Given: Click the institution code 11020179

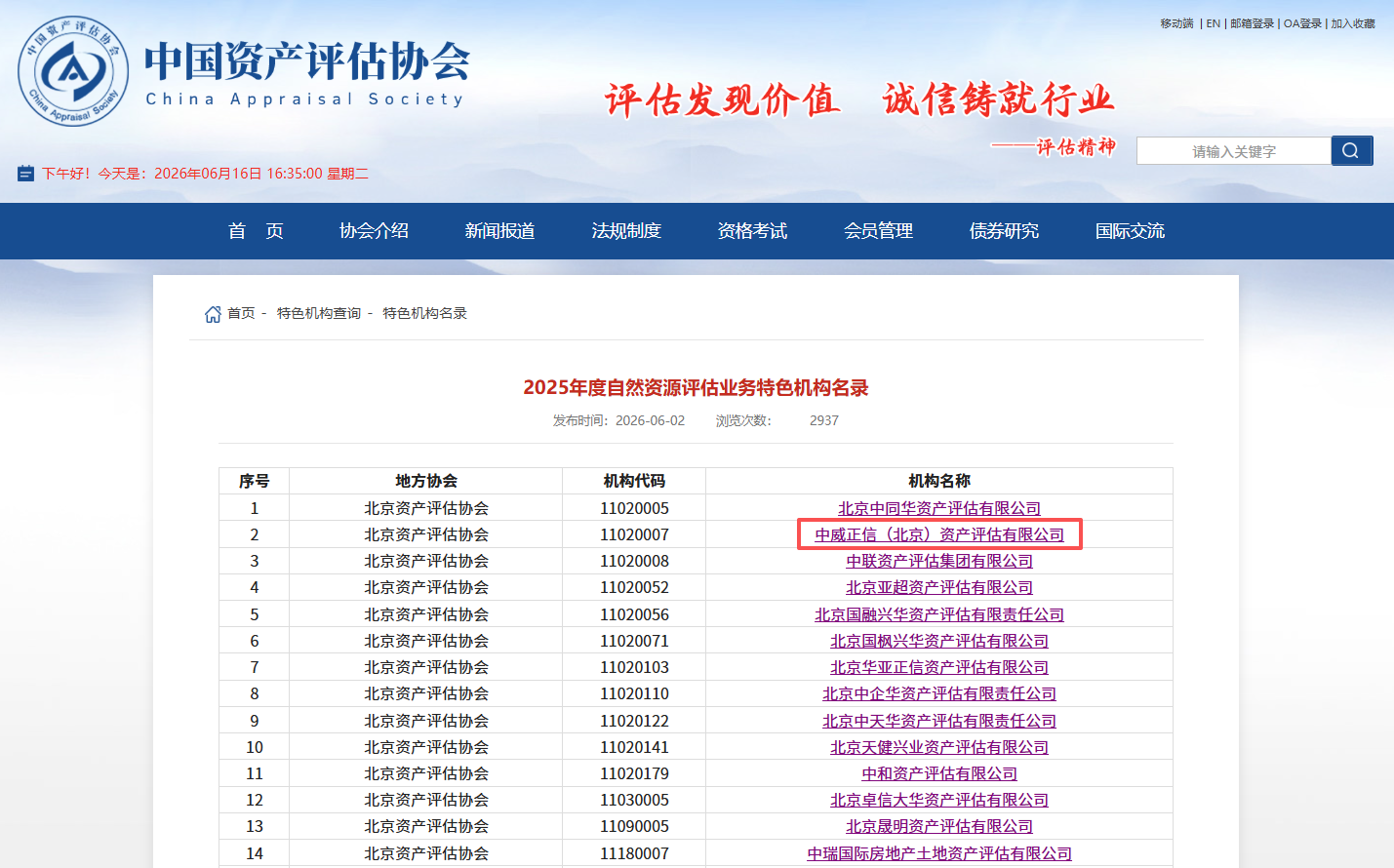Looking at the screenshot, I should (634, 773).
